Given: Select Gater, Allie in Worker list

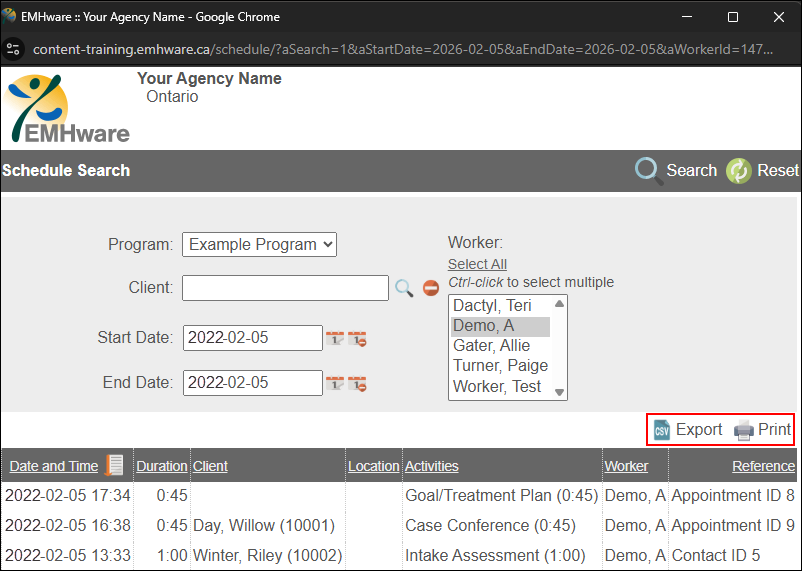Looking at the screenshot, I should pyautogui.click(x=491, y=346).
